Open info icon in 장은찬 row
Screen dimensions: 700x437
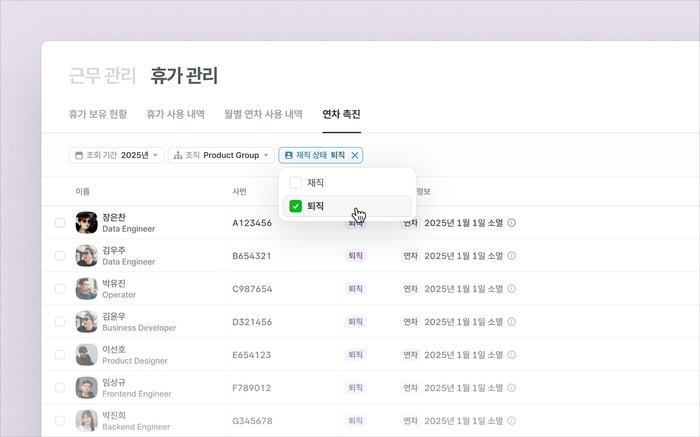tap(512, 223)
